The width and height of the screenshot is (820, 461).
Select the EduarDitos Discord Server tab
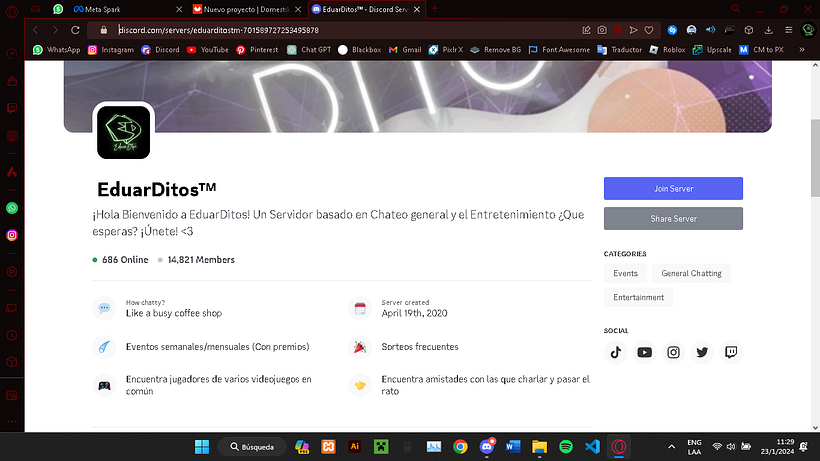[366, 9]
